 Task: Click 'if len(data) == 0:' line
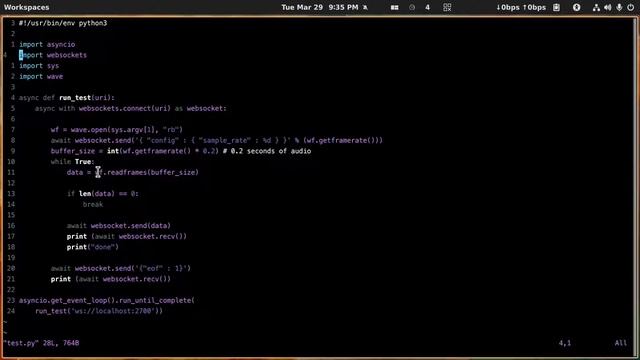pyautogui.click(x=103, y=193)
